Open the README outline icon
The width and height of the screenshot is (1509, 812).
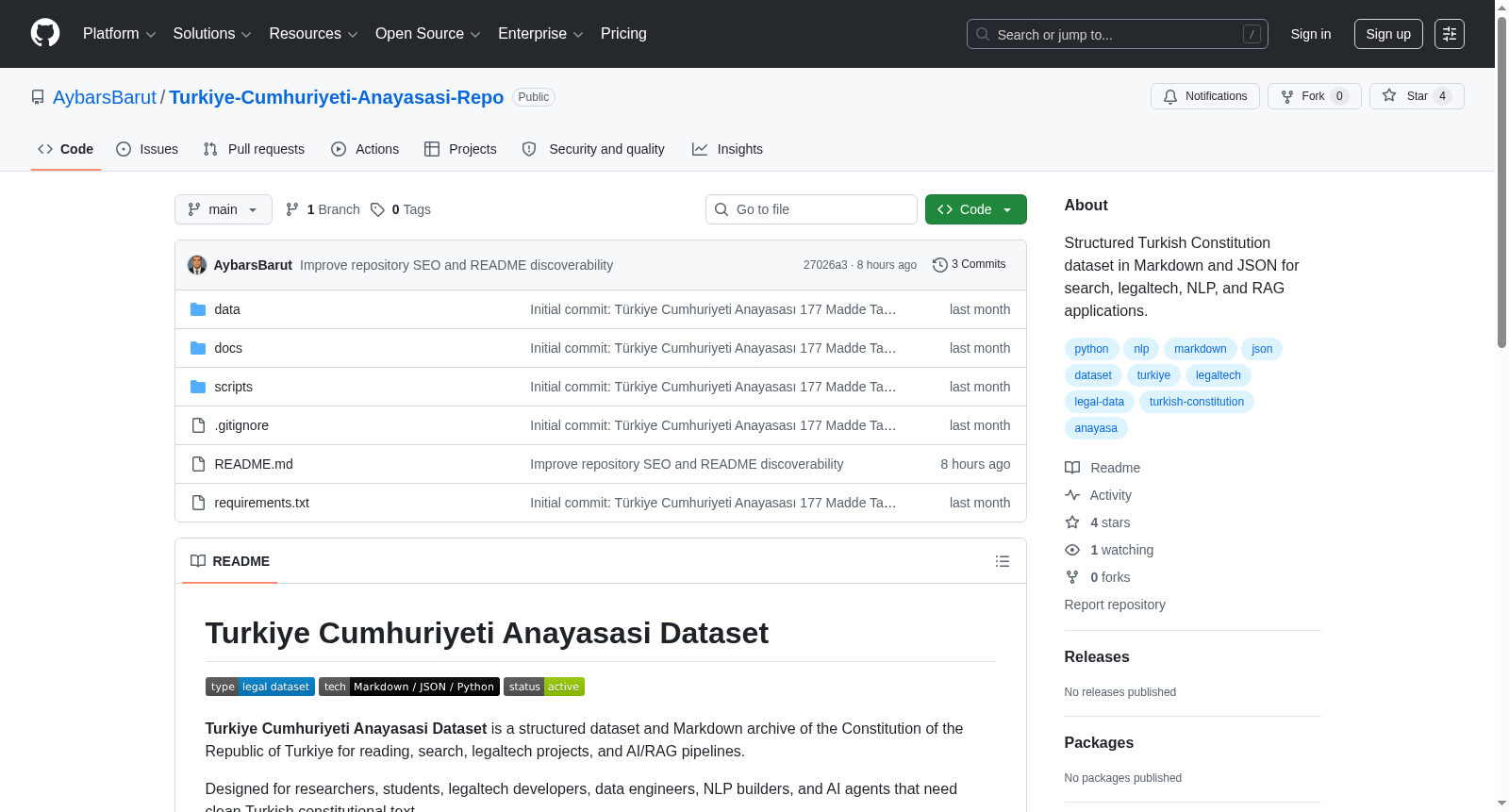coord(1003,561)
